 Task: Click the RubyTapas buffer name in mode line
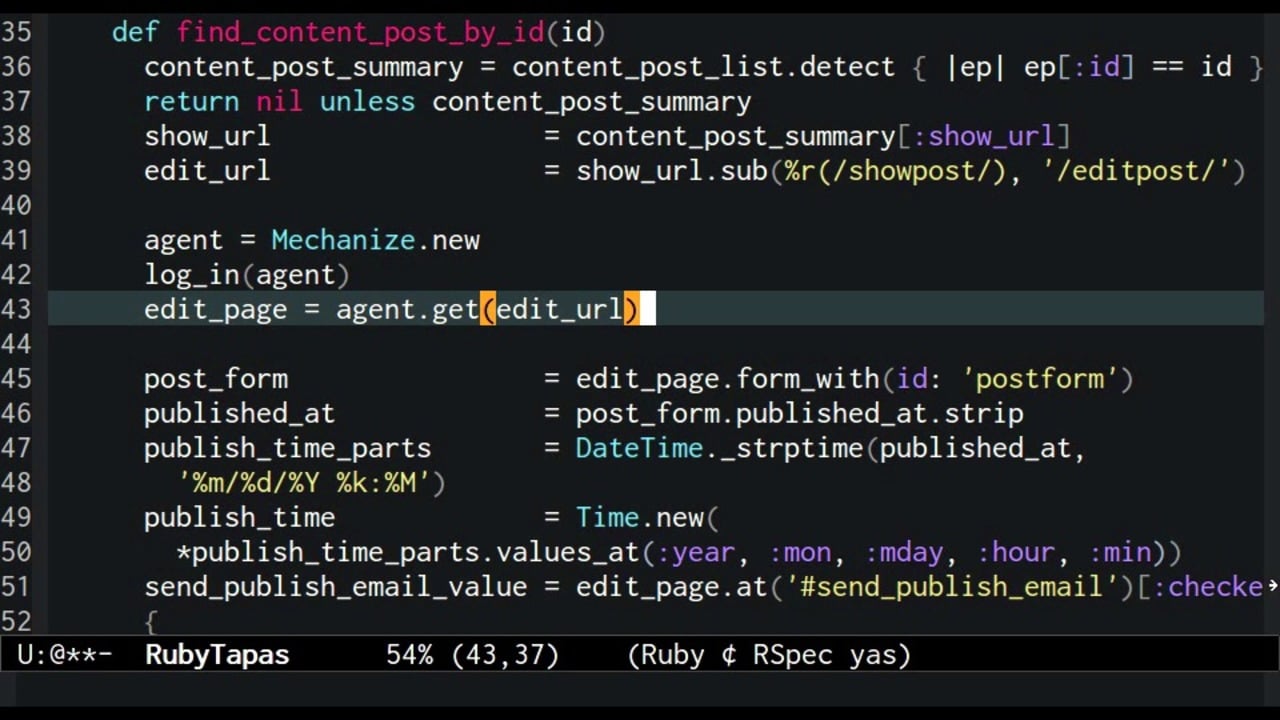[216, 654]
